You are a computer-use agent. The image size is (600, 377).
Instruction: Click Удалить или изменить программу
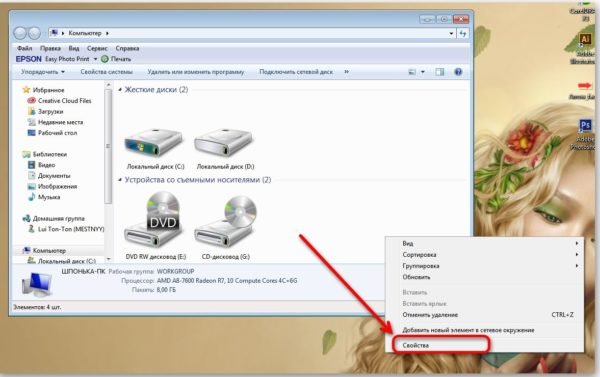point(196,72)
